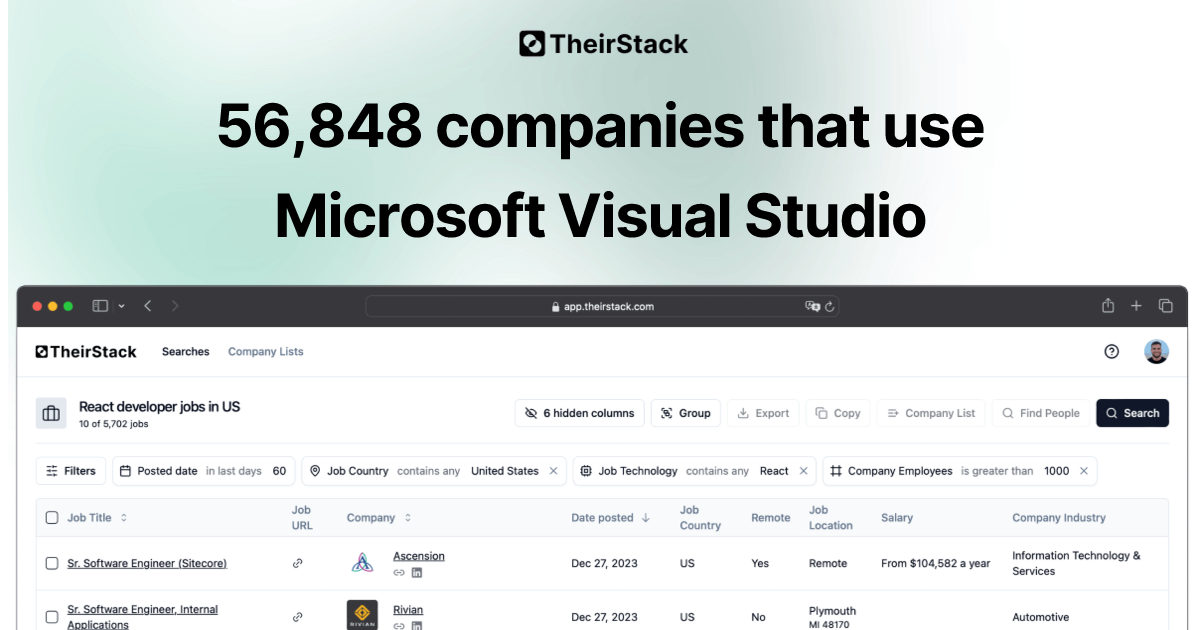
Task: Go forward with Safari forward arrow
Action: (x=175, y=306)
